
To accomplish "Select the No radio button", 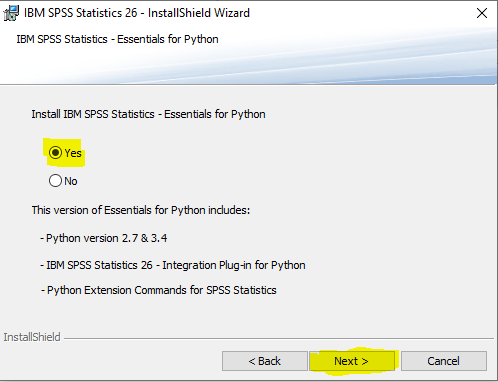I will [x=55, y=181].
